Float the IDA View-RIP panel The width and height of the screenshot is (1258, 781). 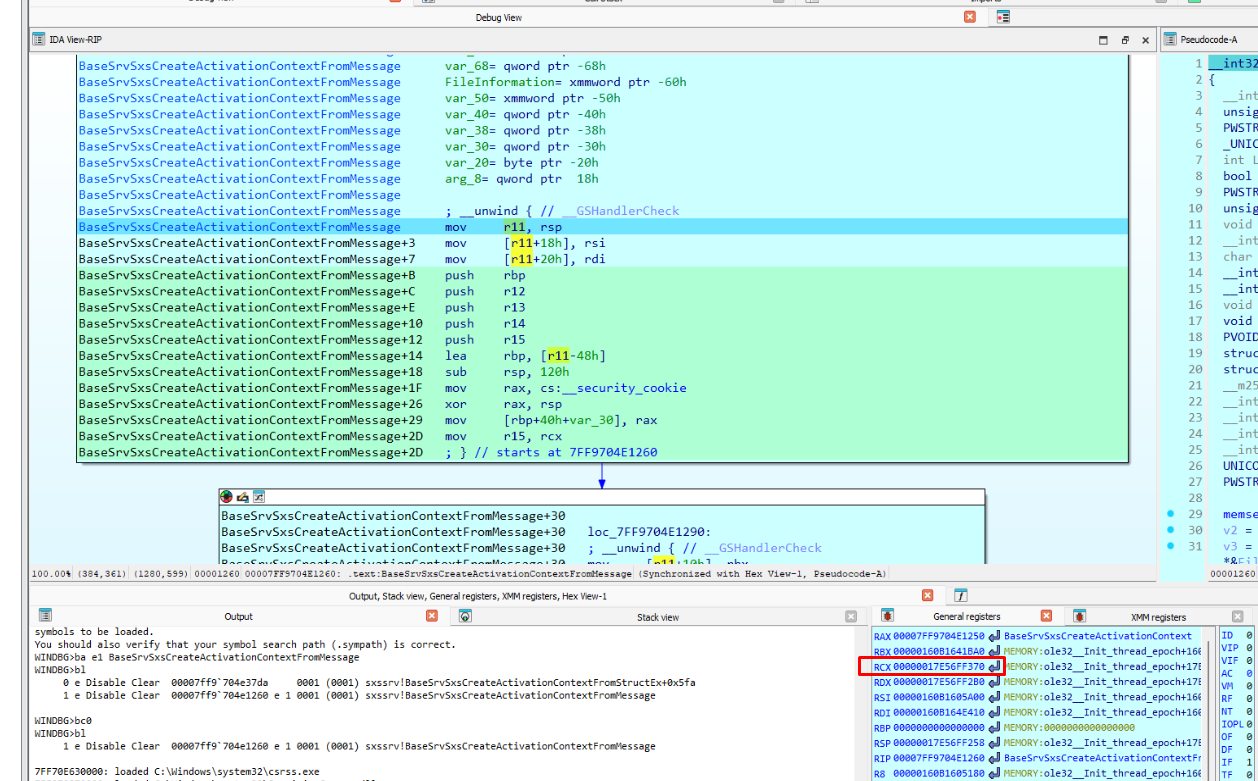(1124, 40)
